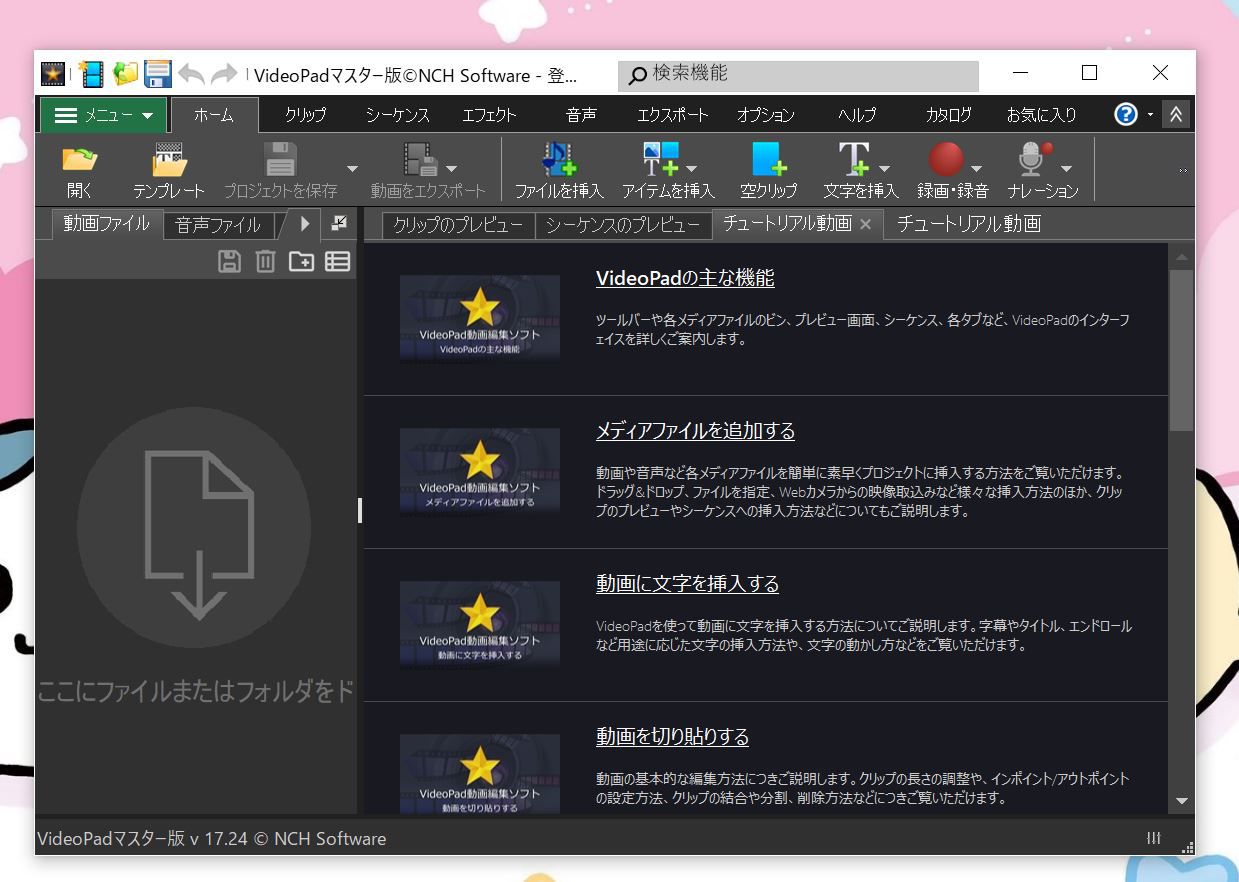1239x882 pixels.
Task: Collapse the ribbon with double chevron button
Action: (x=1176, y=114)
